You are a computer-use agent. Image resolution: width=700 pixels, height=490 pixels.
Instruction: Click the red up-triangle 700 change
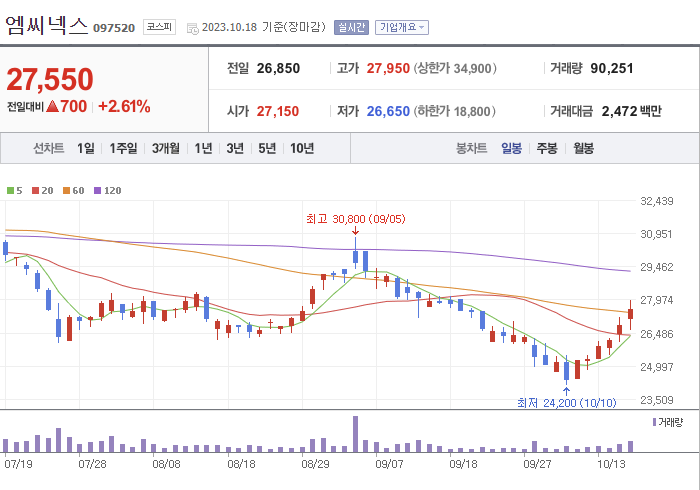click(x=67, y=106)
